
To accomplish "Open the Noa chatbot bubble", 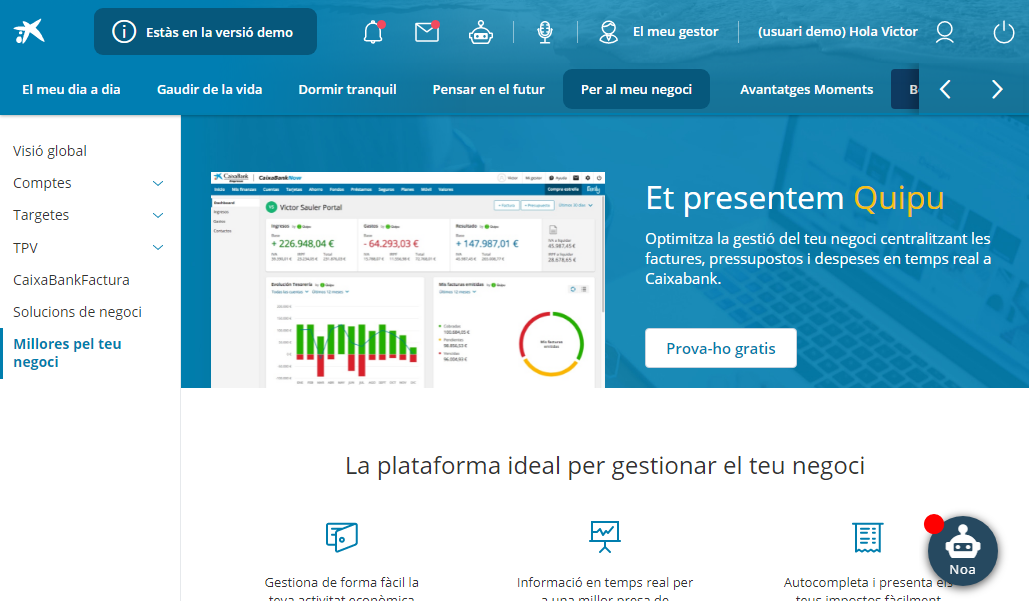I will pyautogui.click(x=962, y=550).
